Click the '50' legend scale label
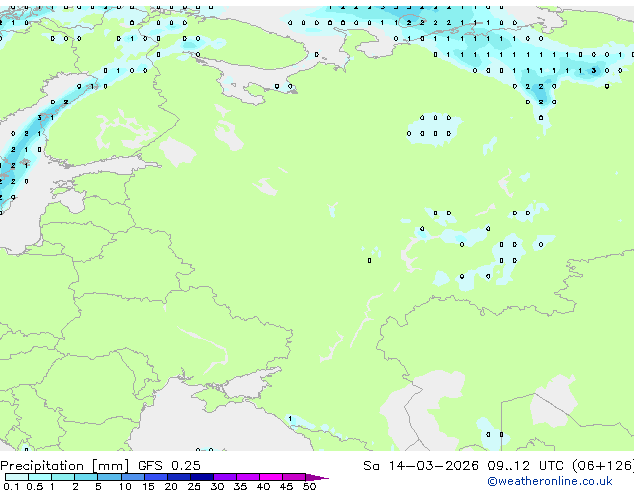 point(310,486)
